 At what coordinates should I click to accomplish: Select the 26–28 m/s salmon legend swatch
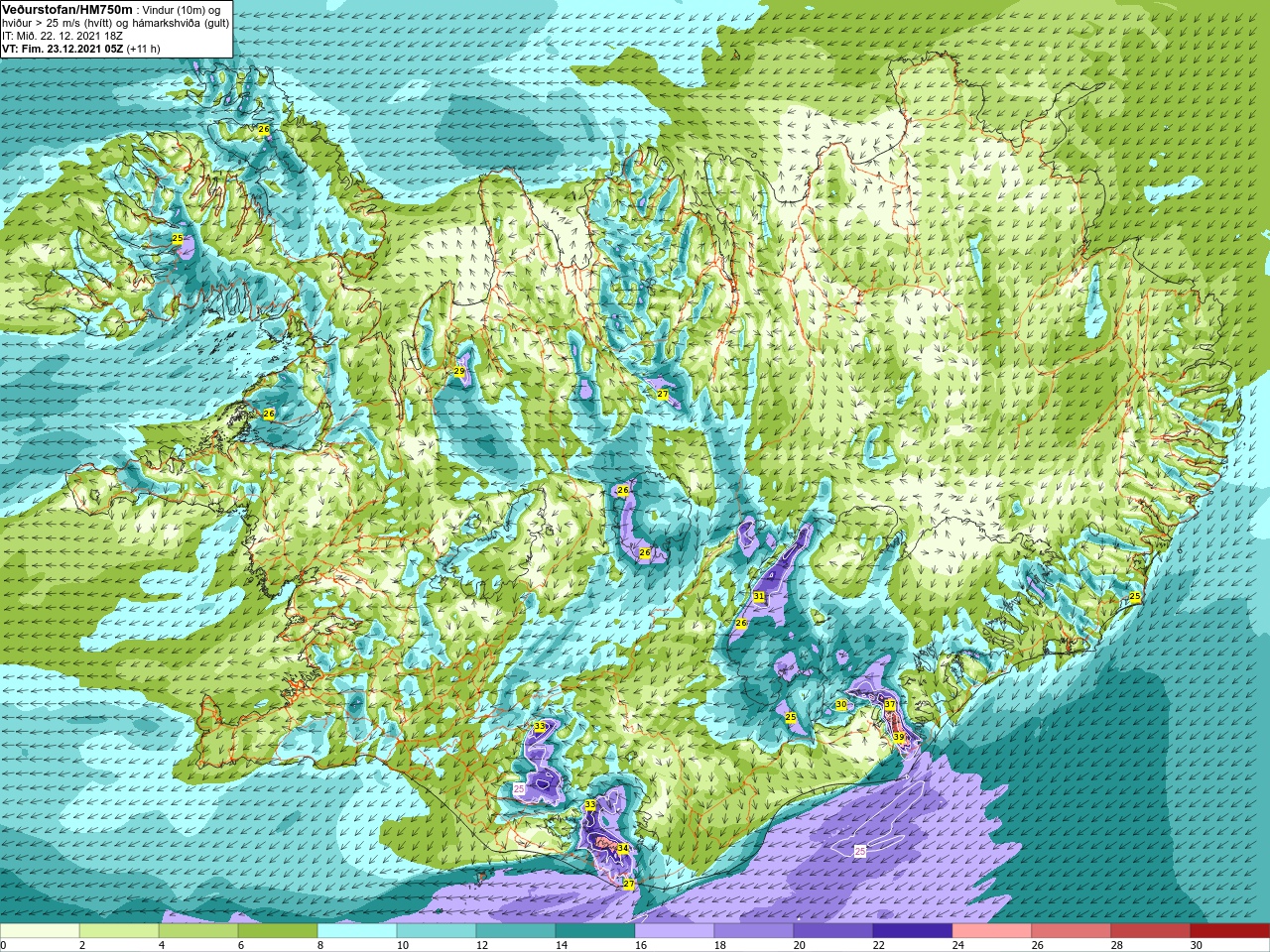[x=1072, y=930]
